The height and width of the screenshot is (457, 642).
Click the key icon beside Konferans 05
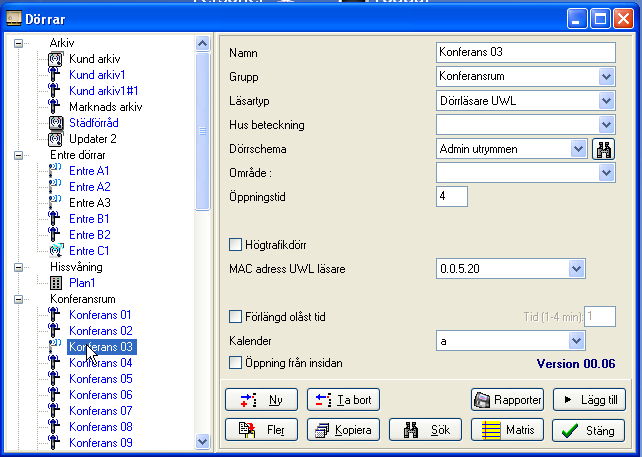54,379
